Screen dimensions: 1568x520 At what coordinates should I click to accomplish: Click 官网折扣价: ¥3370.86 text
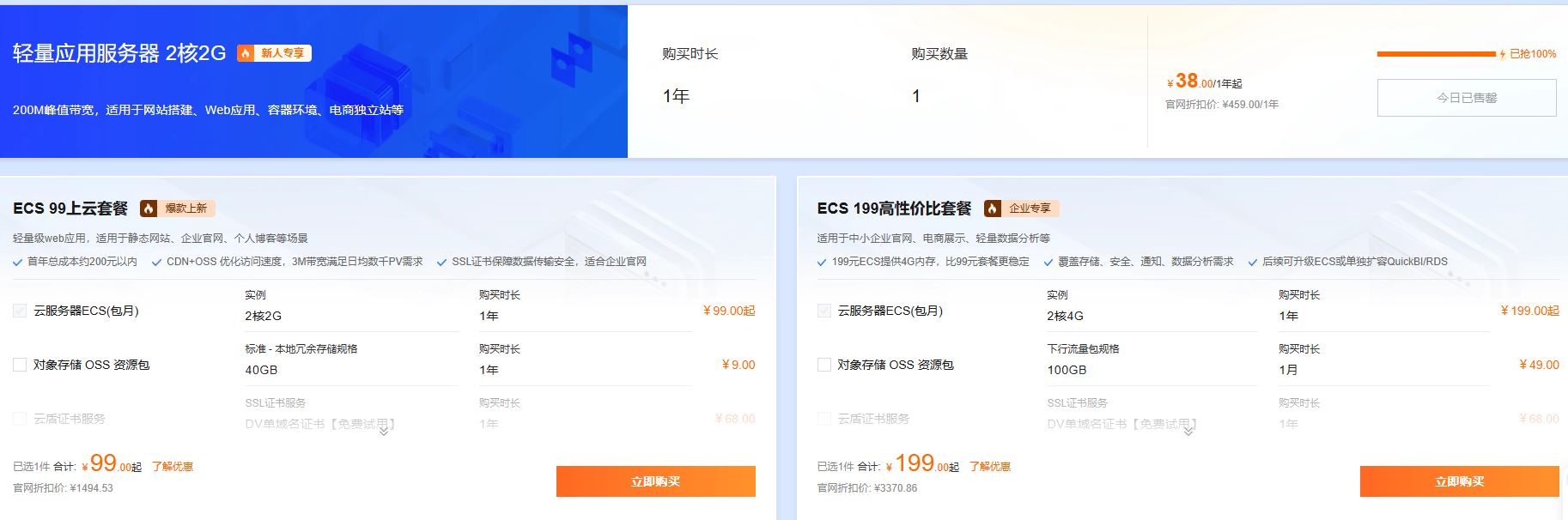pyautogui.click(x=867, y=488)
